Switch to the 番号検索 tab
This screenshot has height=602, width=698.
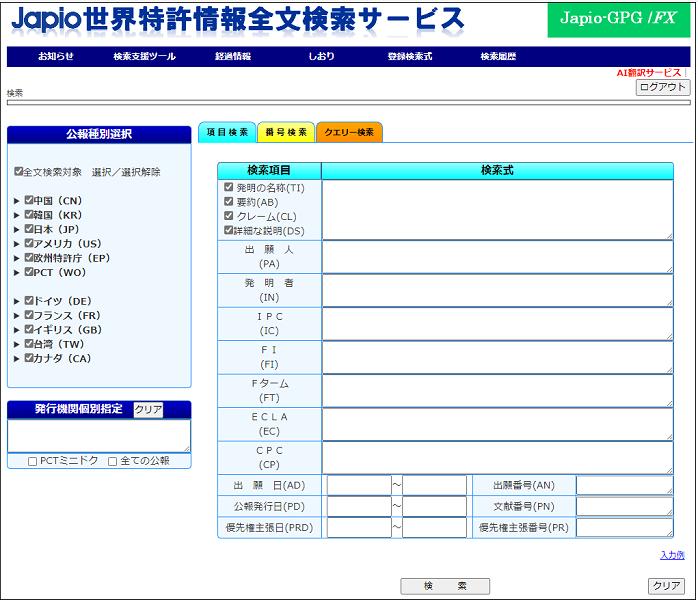coord(286,132)
